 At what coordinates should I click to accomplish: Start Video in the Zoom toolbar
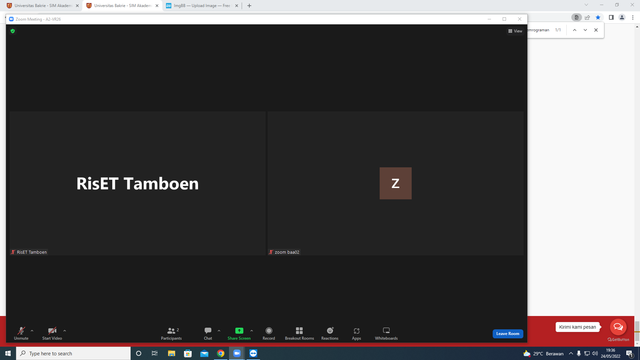(x=52, y=333)
